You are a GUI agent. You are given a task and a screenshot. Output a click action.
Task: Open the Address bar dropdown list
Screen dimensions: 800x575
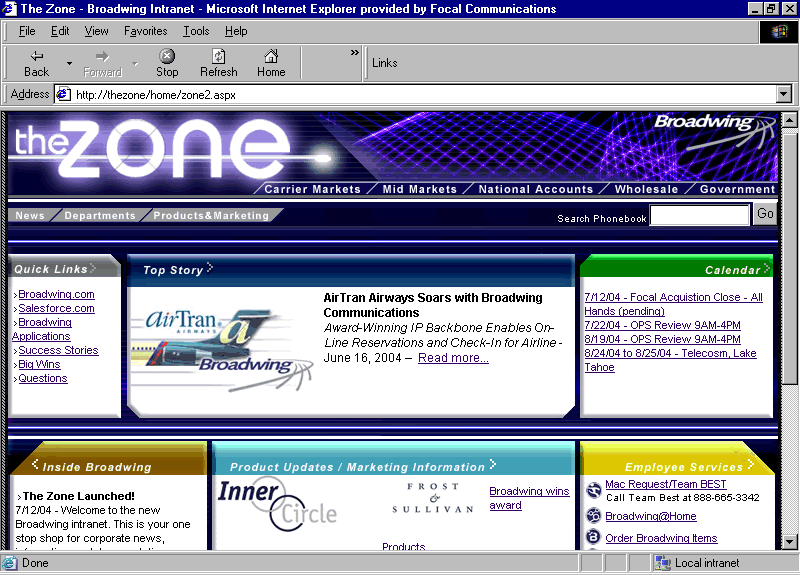click(x=784, y=94)
